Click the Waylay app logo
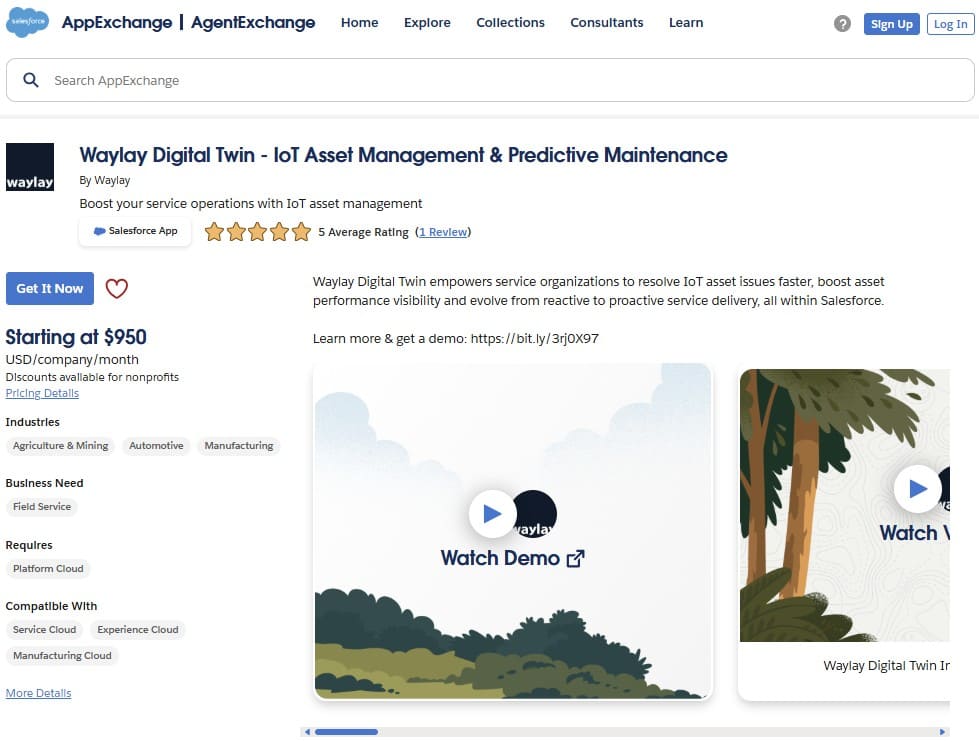Screen dimensions: 979x742 click(30, 167)
